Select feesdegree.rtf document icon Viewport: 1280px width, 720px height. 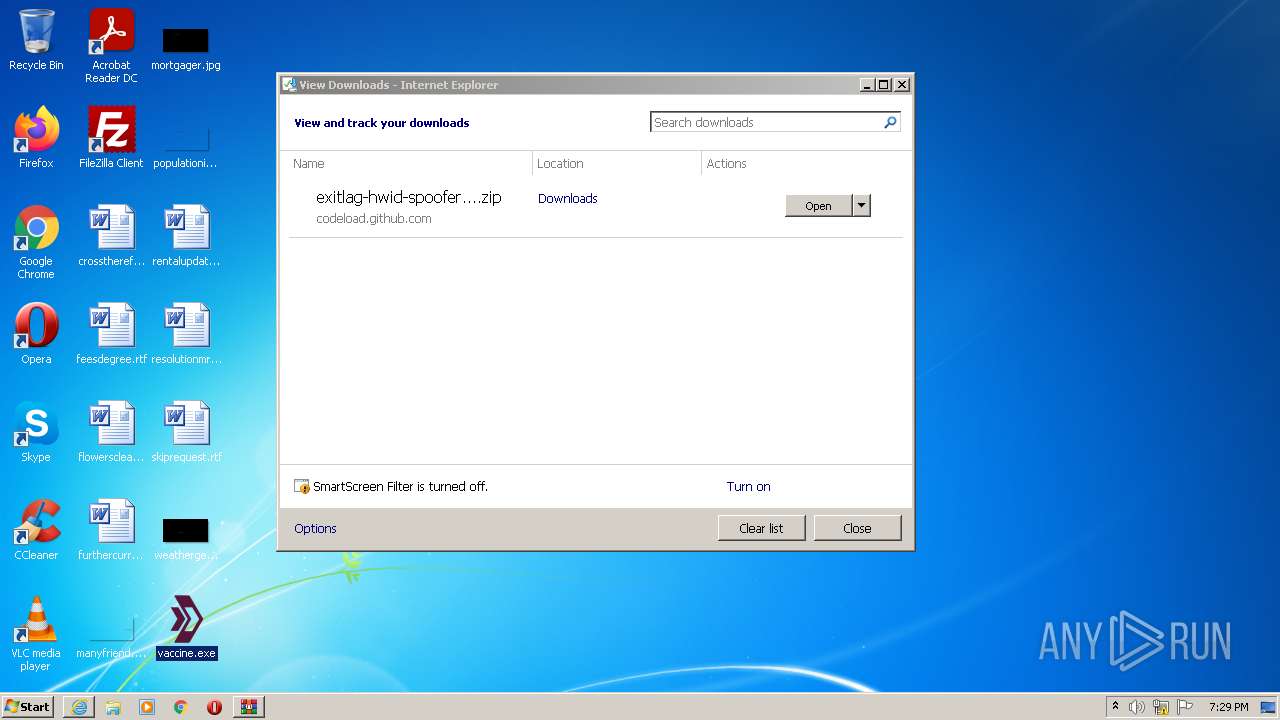pyautogui.click(x=111, y=334)
